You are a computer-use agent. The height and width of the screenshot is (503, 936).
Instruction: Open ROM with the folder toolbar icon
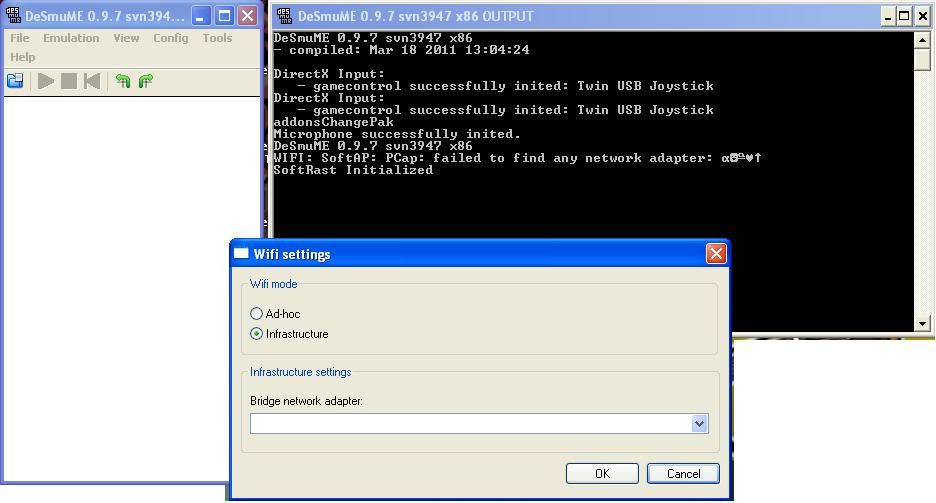[15, 81]
